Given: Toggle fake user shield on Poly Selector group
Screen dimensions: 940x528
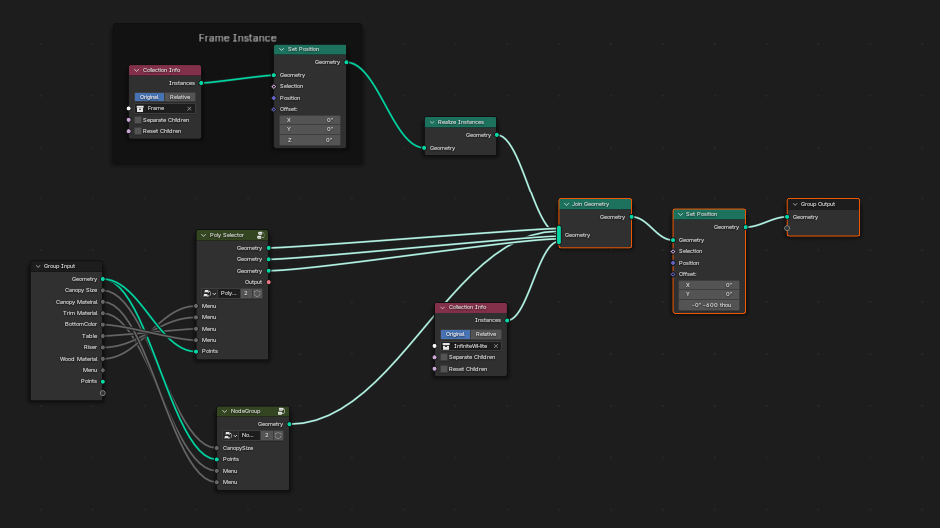Looking at the screenshot, I should pyautogui.click(x=257, y=293).
